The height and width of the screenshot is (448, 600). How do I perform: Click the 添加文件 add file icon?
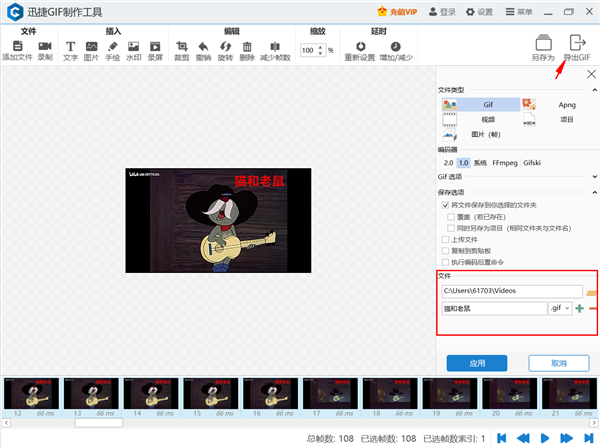(18, 46)
